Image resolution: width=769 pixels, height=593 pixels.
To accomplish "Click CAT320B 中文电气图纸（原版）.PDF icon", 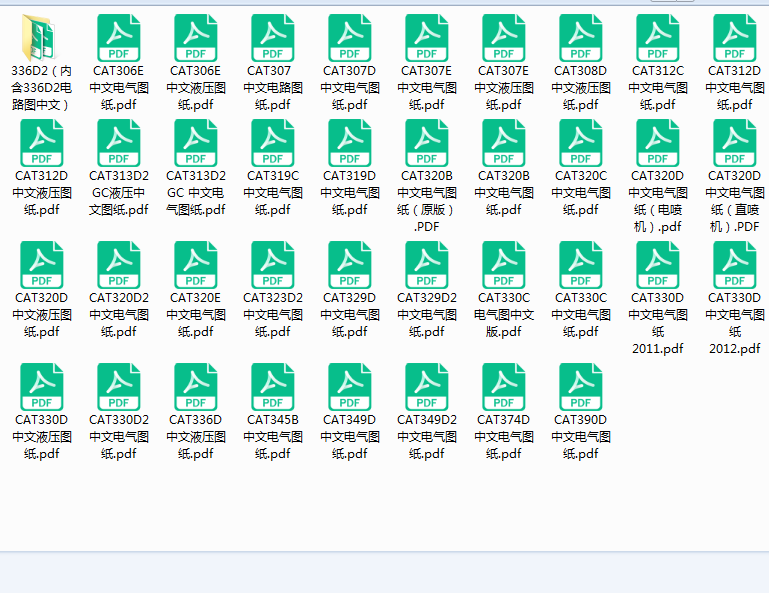I will pyautogui.click(x=427, y=143).
